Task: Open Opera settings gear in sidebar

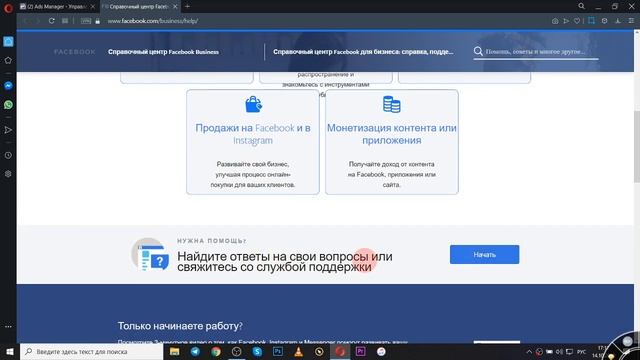Action: point(8,174)
